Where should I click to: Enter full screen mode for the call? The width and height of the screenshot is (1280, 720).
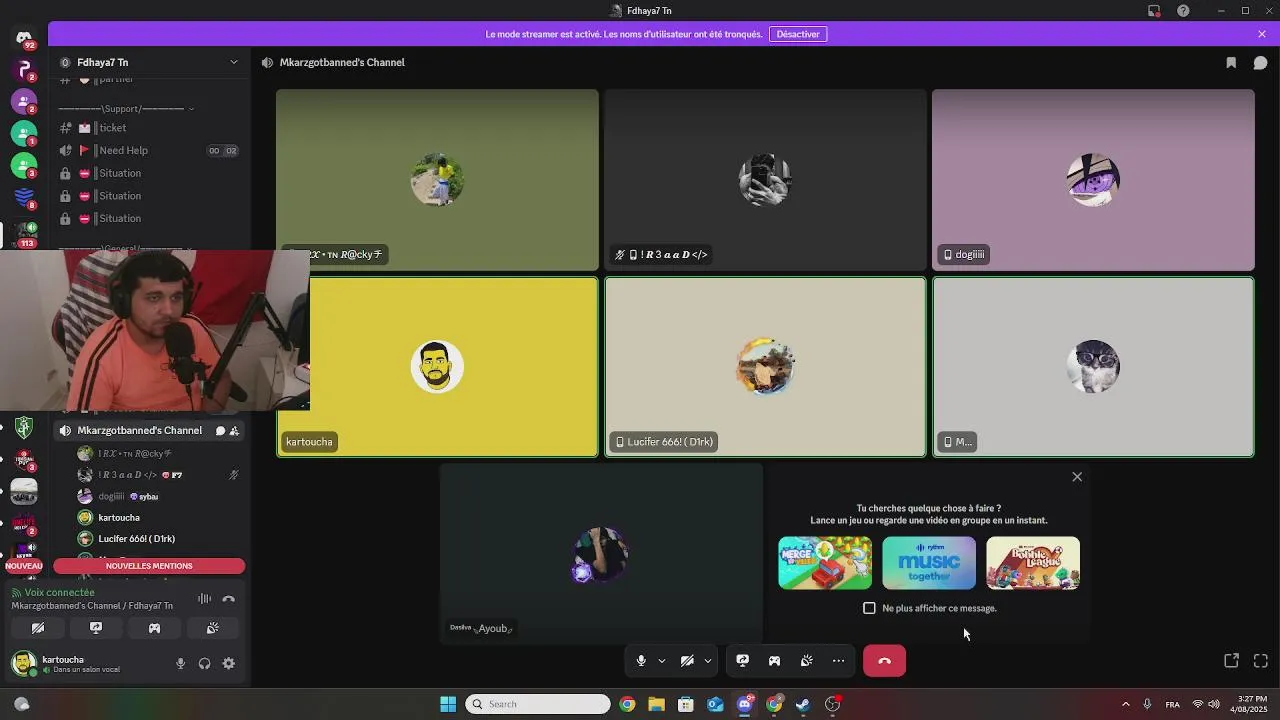[x=1261, y=661]
